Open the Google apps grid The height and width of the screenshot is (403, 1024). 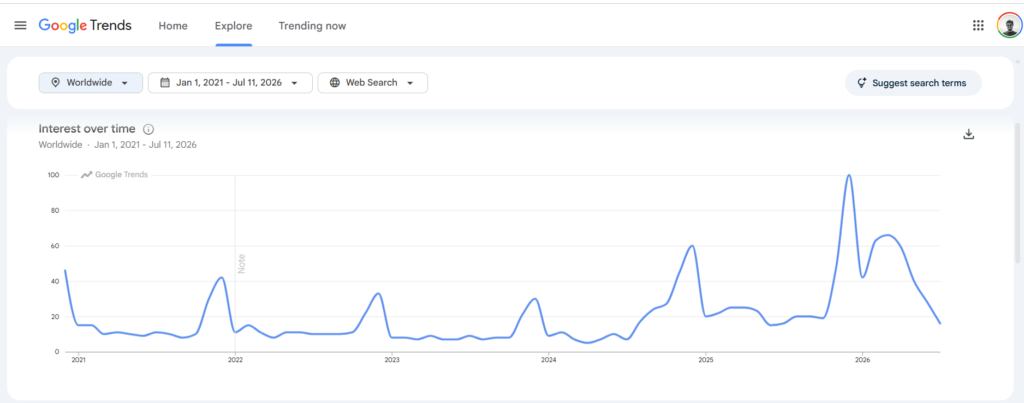pos(978,25)
